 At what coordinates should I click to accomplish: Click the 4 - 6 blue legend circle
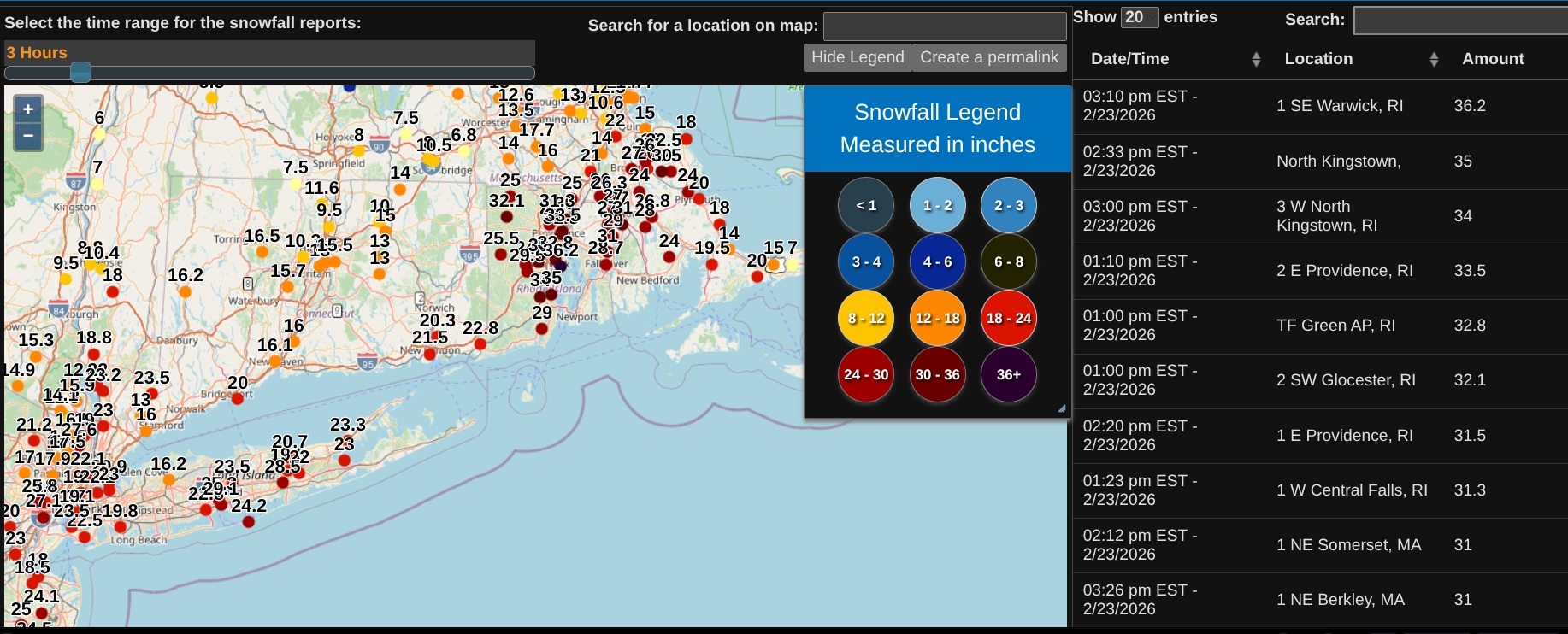pyautogui.click(x=937, y=261)
